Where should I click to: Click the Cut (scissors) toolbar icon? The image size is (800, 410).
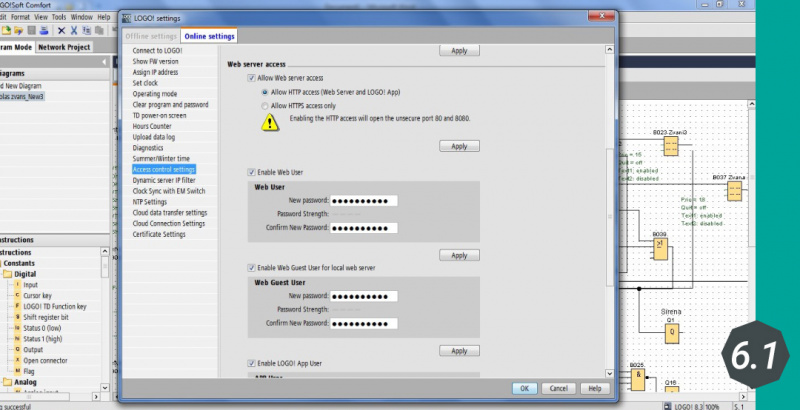[x=75, y=31]
